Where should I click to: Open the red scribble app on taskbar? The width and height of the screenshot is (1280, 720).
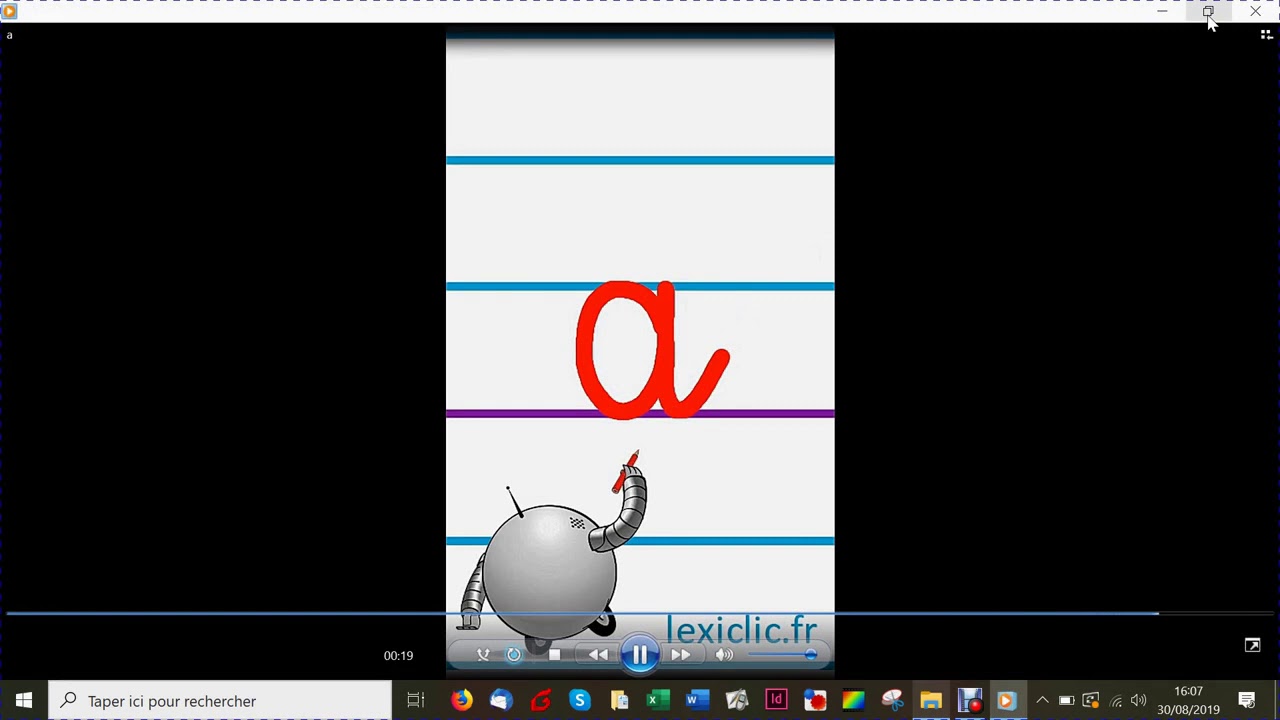(x=541, y=701)
